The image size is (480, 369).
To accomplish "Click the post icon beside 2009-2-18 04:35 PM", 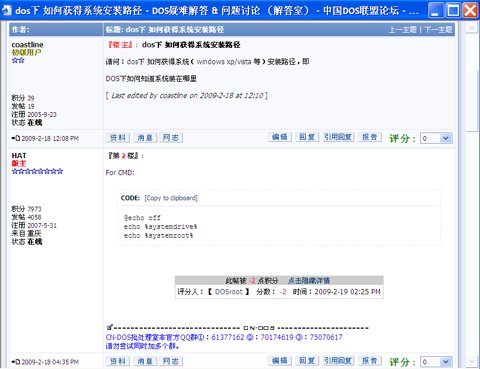I will point(16,362).
